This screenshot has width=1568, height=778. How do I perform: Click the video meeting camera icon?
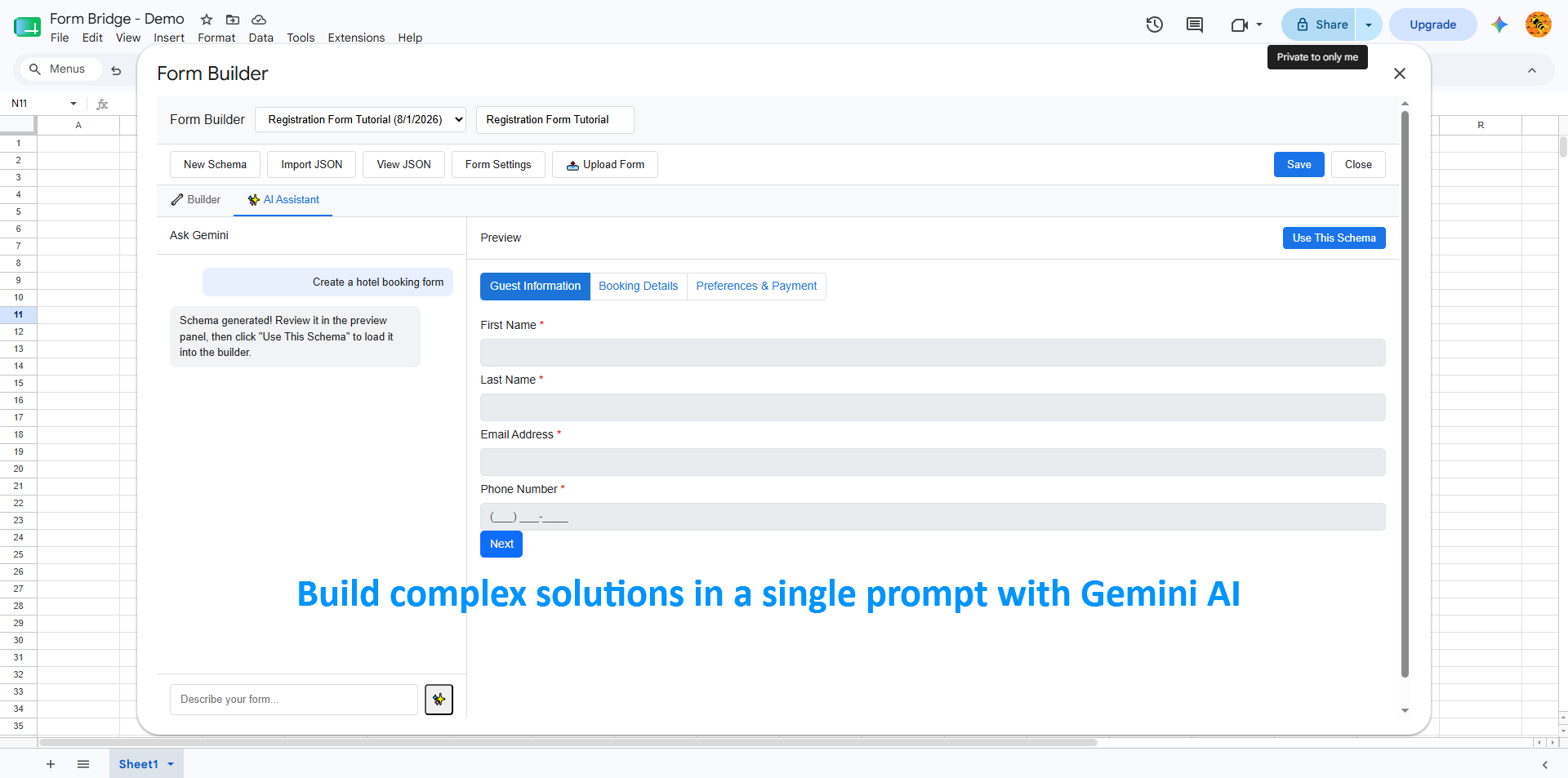tap(1240, 24)
